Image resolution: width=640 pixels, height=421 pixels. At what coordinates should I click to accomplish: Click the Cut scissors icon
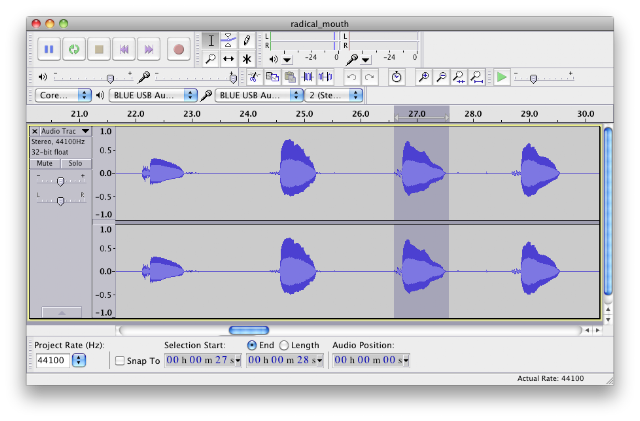254,77
